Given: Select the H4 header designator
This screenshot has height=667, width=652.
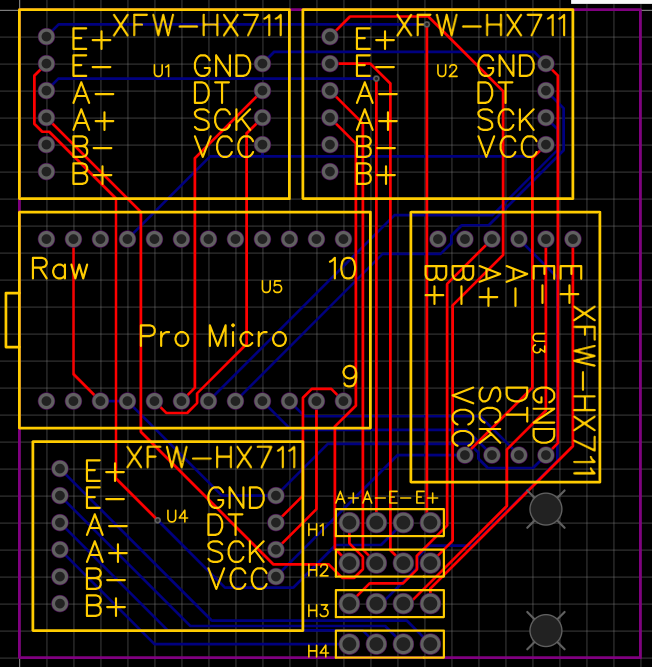Looking at the screenshot, I should 318,651.
